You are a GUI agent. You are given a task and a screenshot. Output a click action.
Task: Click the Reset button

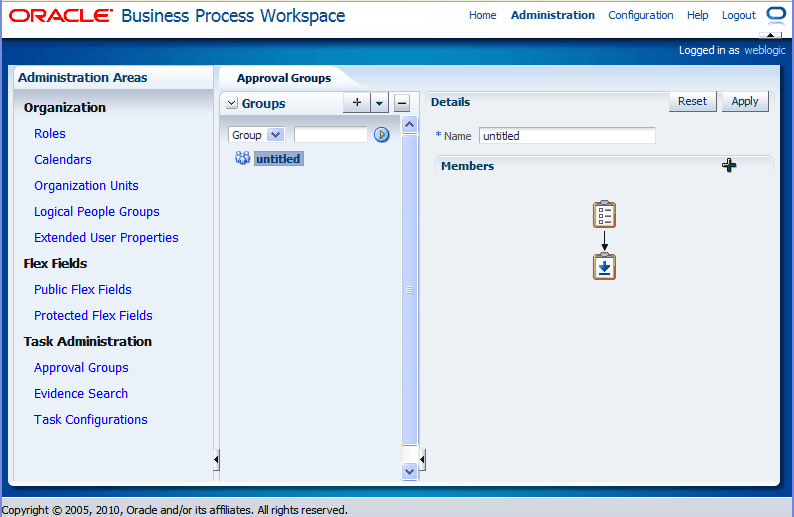tap(692, 101)
